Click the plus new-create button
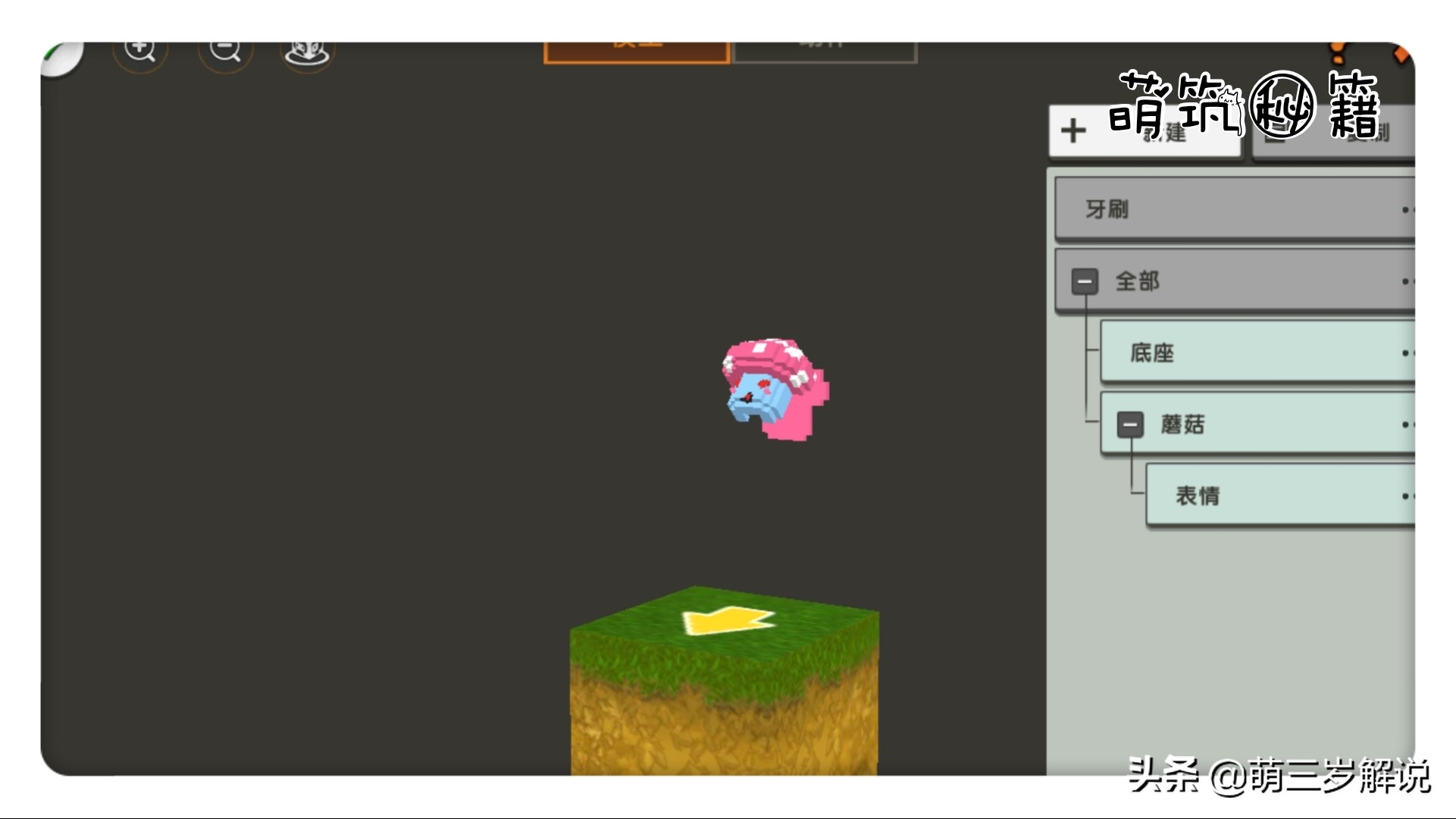This screenshot has width=1456, height=819. coord(1145,131)
